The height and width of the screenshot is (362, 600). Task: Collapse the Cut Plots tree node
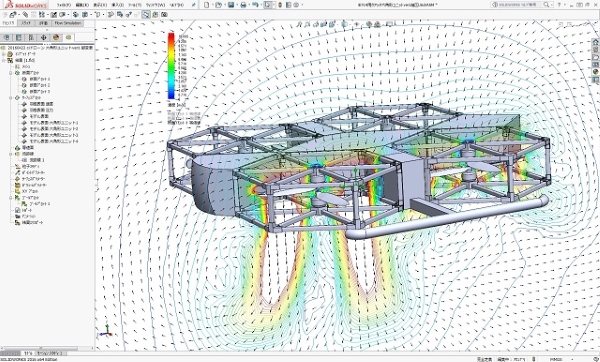pos(11,73)
